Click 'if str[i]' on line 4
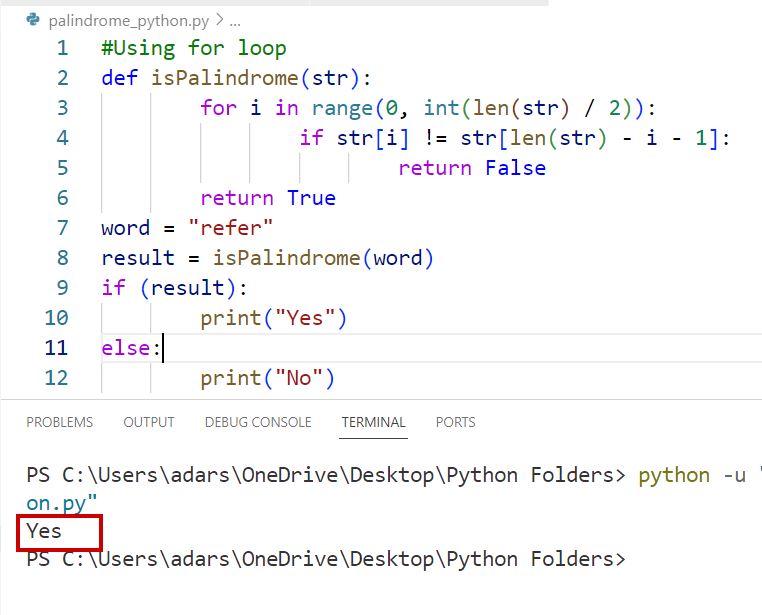 (x=354, y=138)
